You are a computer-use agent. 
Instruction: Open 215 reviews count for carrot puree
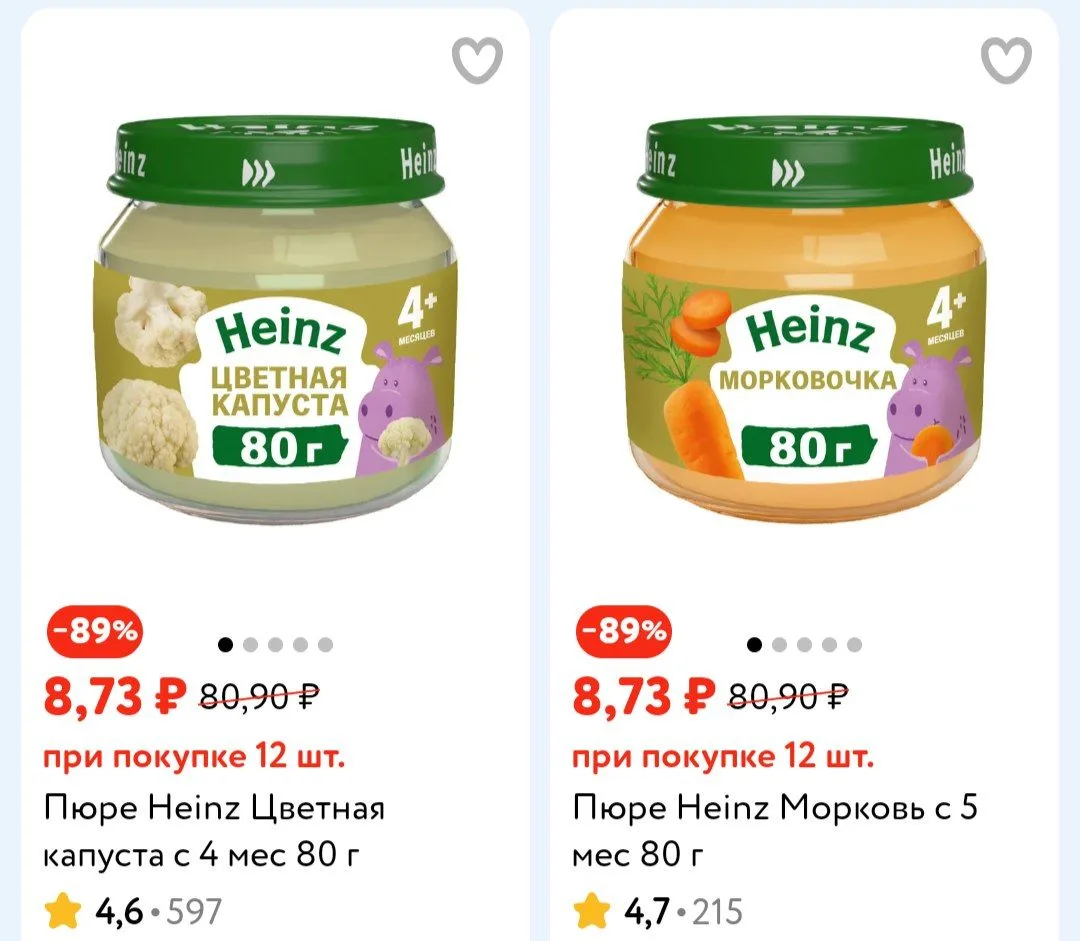point(718,912)
